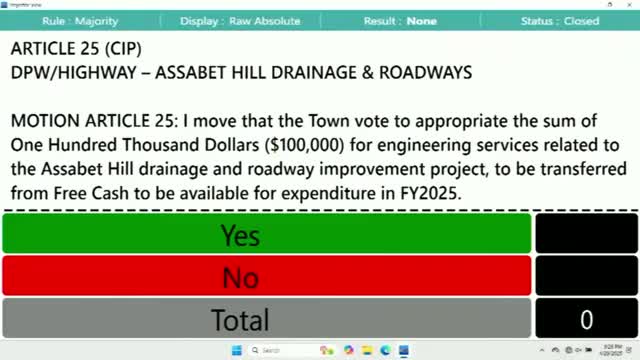Expand the hidden system tray icons chevron
This screenshot has height=360, width=640.
542,350
